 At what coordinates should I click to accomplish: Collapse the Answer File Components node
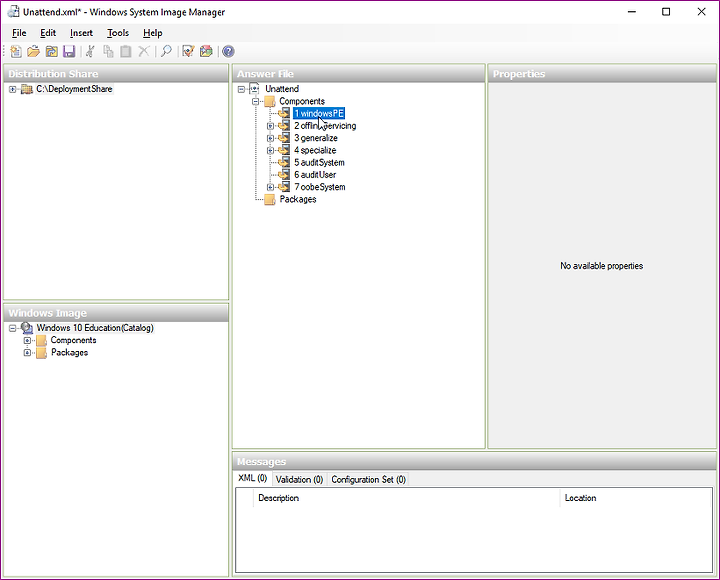(256, 102)
